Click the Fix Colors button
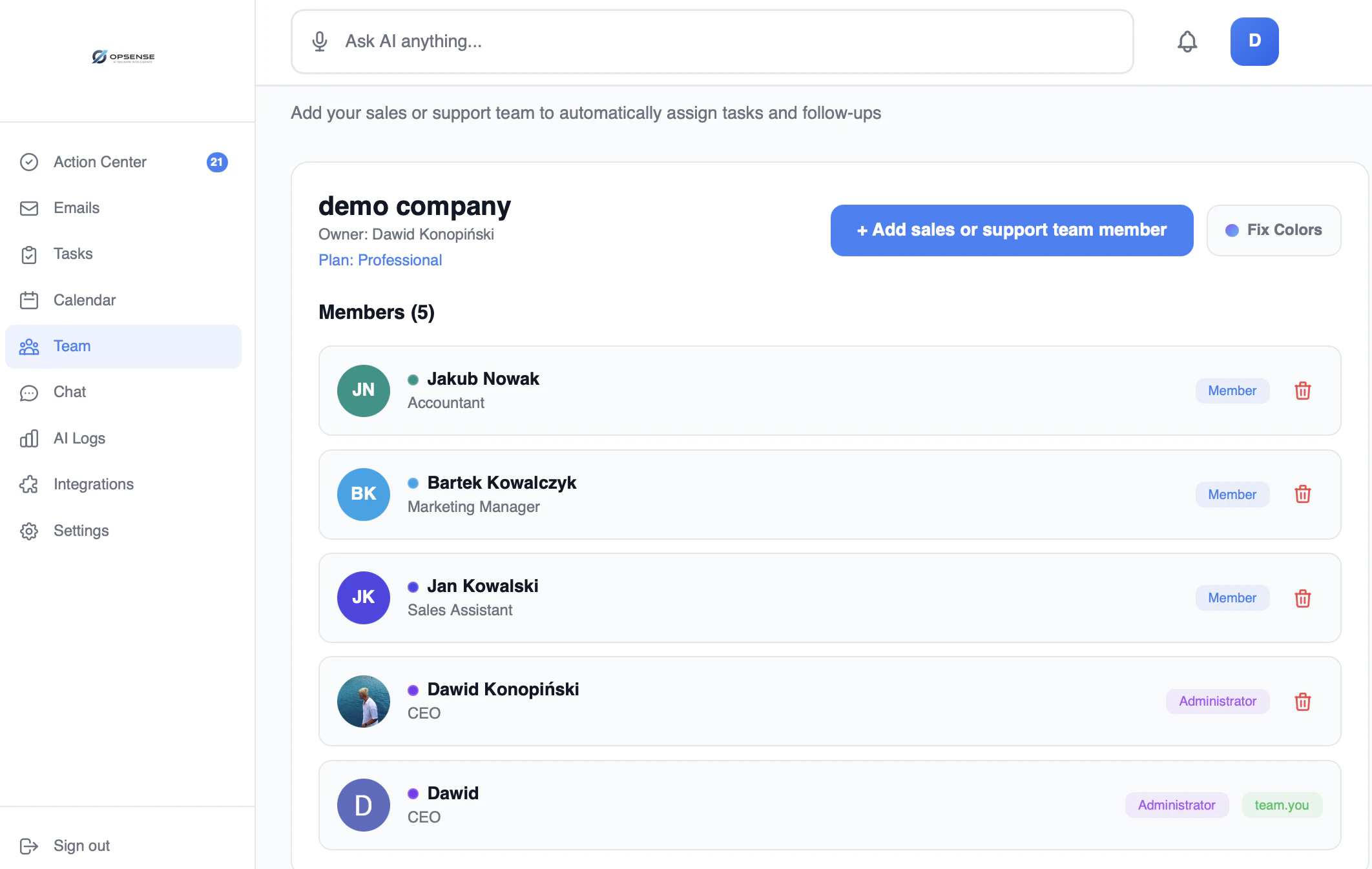Image resolution: width=1372 pixels, height=869 pixels. coord(1273,230)
